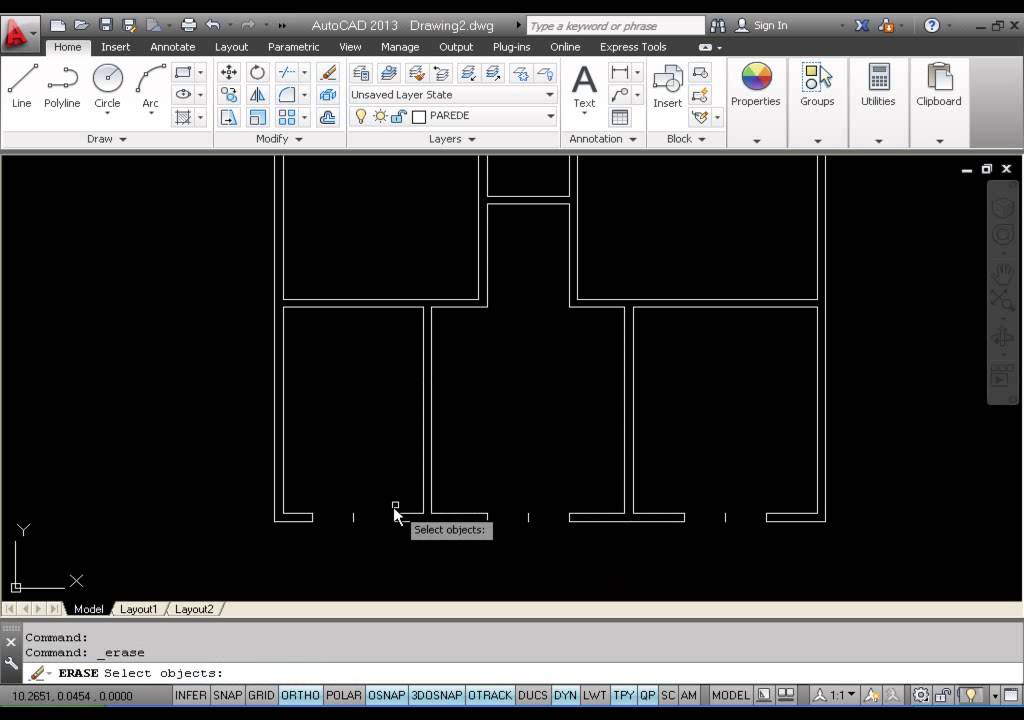1024x720 pixels.
Task: Open the Annotate ribbon tab
Action: (x=172, y=47)
